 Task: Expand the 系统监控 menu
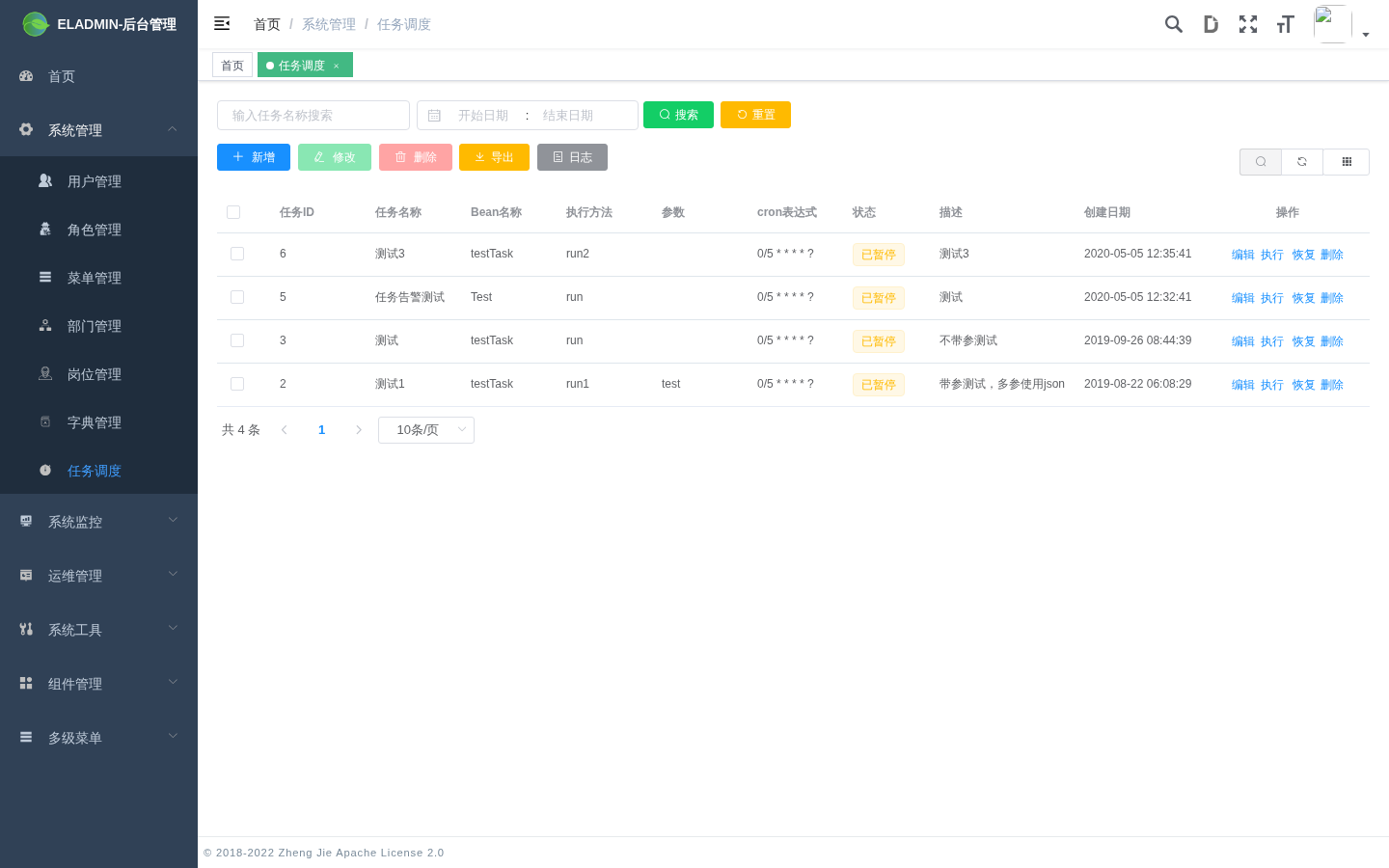point(98,522)
